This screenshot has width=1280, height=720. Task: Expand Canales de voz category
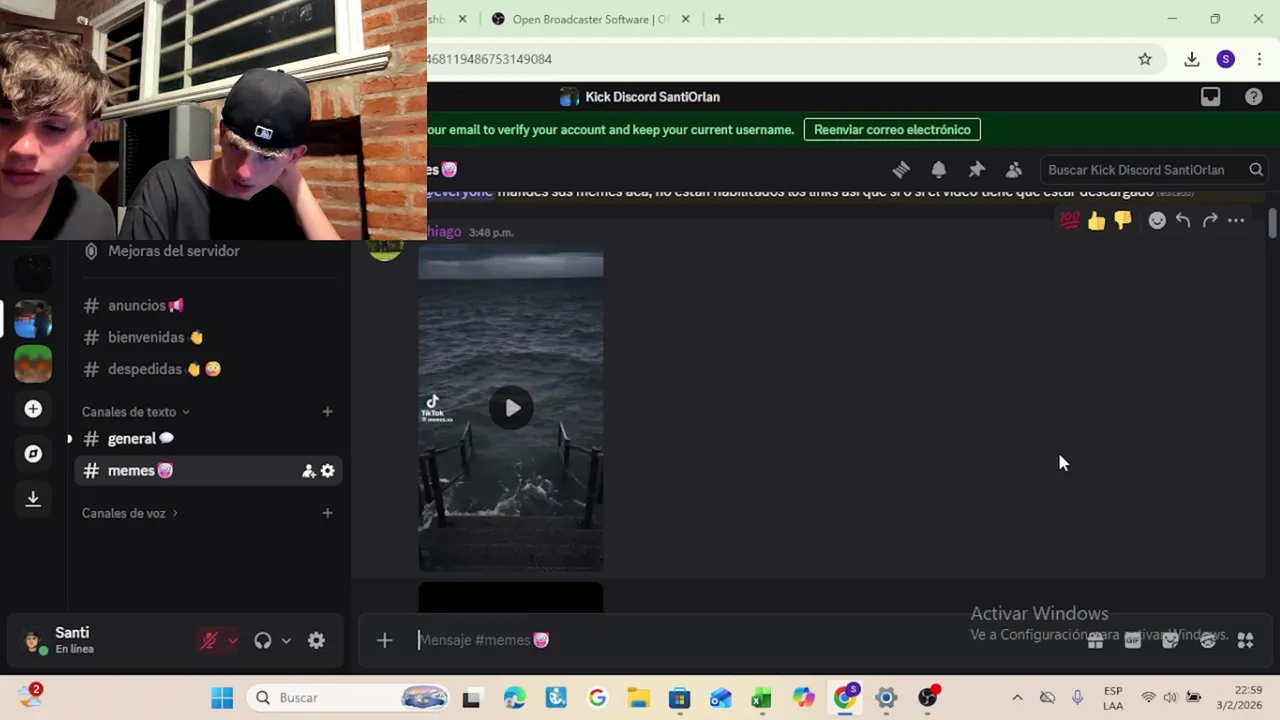(x=130, y=513)
